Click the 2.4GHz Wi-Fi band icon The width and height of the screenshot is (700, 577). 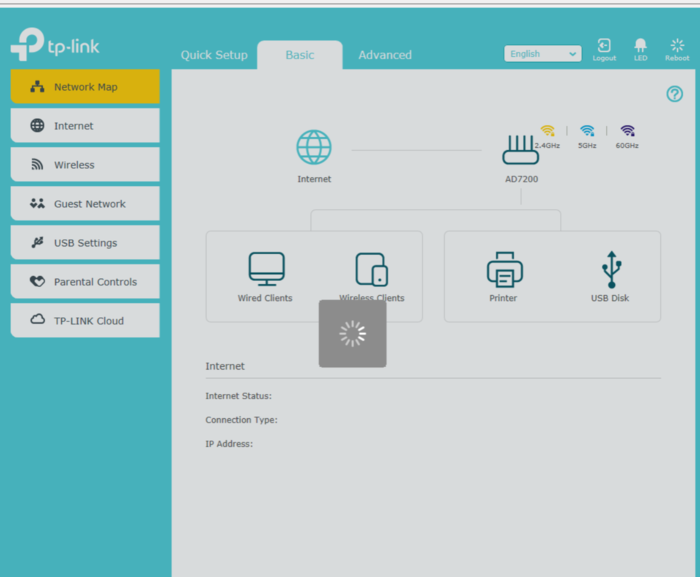click(x=547, y=131)
